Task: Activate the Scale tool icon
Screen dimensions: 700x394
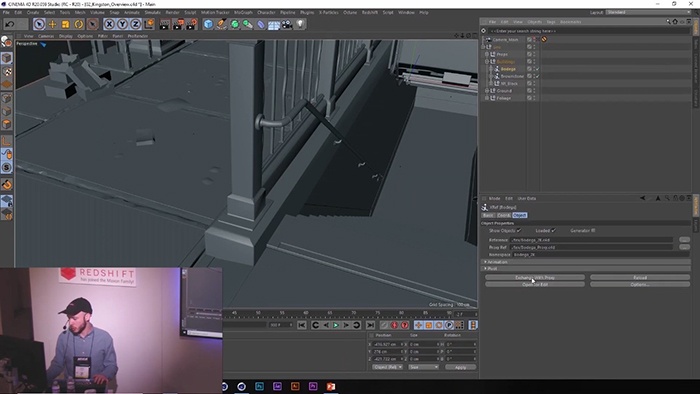Action: (66, 24)
